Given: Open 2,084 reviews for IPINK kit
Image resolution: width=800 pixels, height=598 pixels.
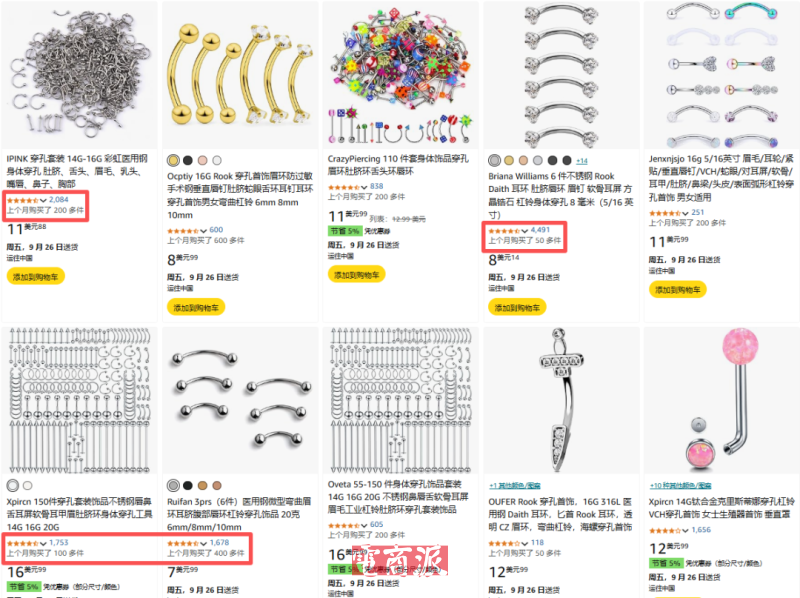Looking at the screenshot, I should [59, 200].
